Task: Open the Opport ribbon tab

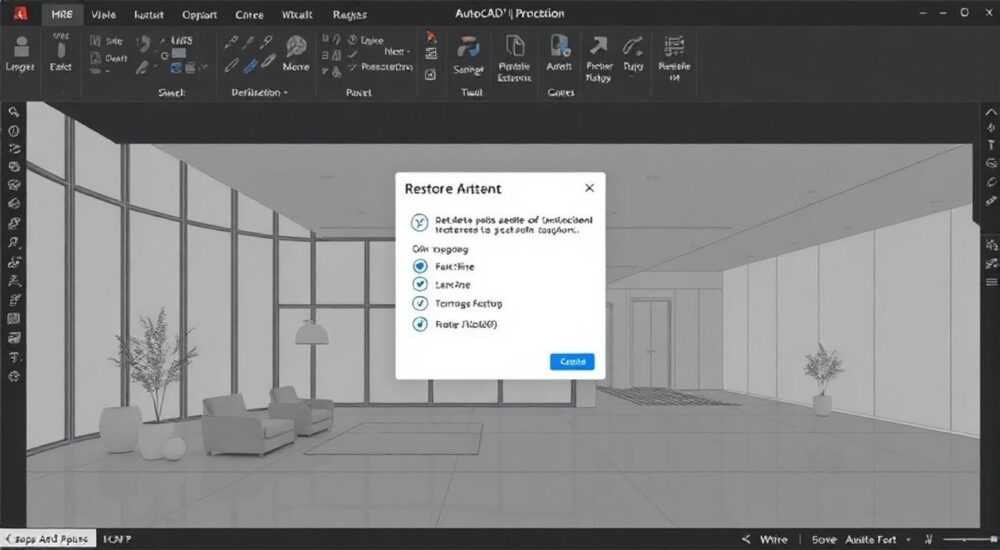Action: [x=199, y=15]
